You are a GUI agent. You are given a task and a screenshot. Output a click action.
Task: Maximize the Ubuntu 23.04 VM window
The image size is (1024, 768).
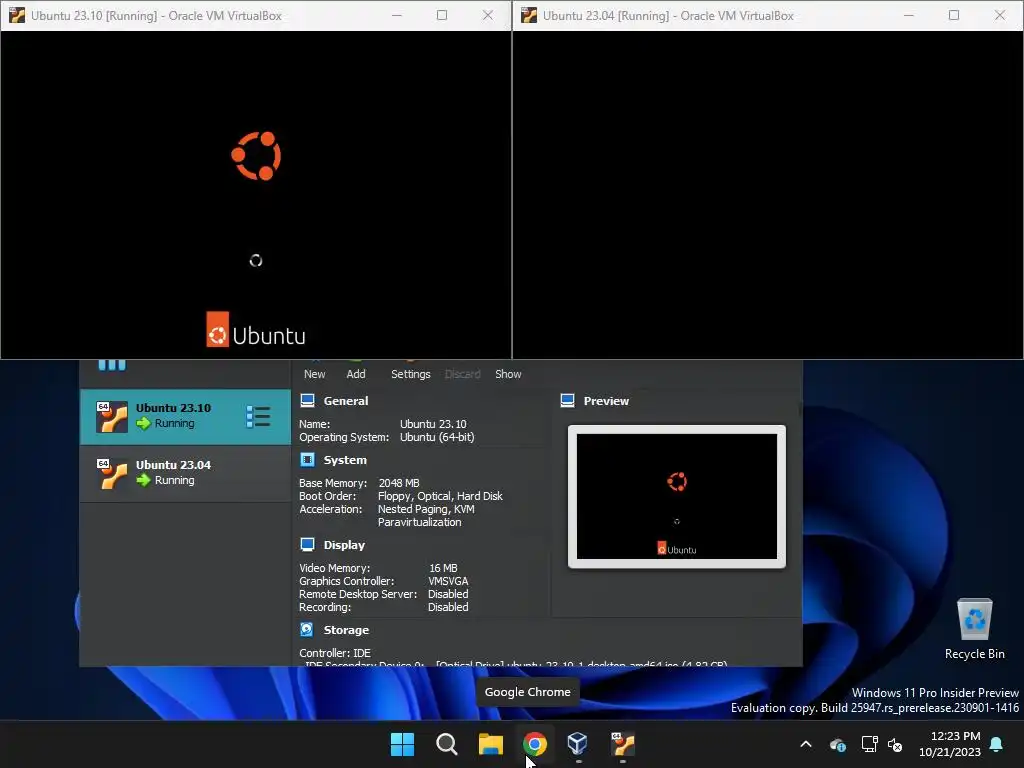[954, 15]
